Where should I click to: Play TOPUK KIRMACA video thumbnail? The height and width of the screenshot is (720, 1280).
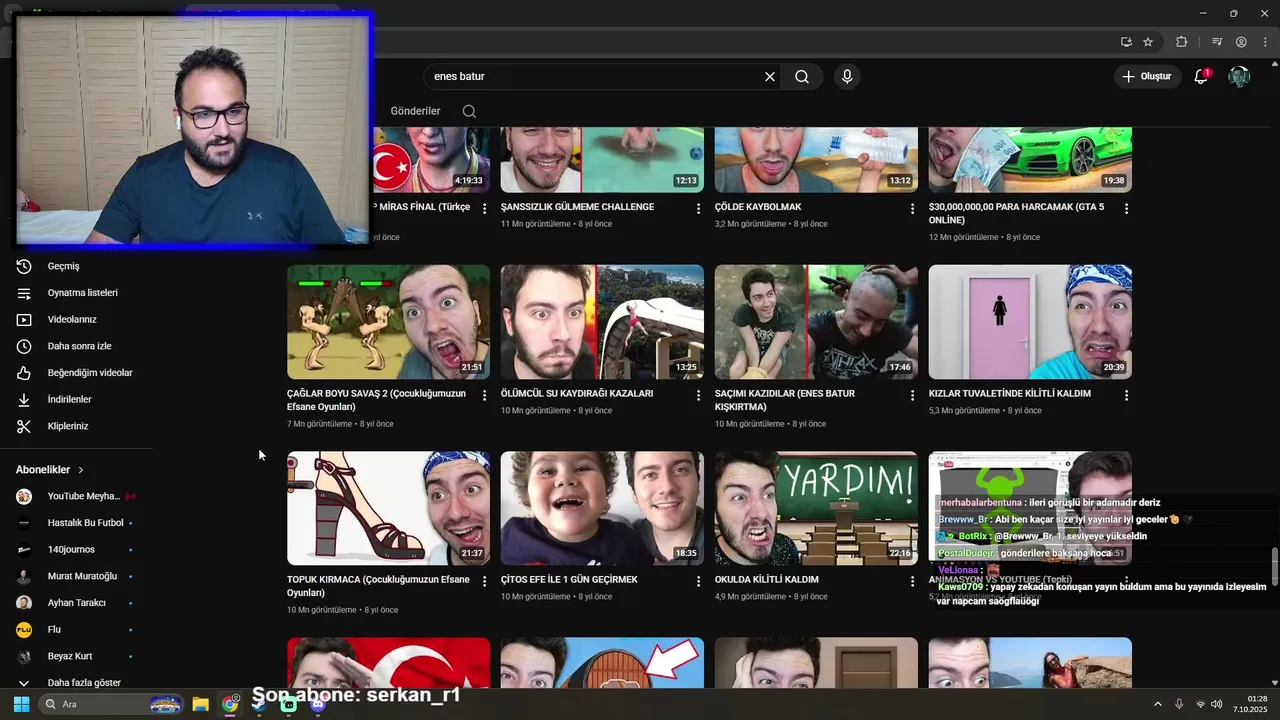point(388,508)
